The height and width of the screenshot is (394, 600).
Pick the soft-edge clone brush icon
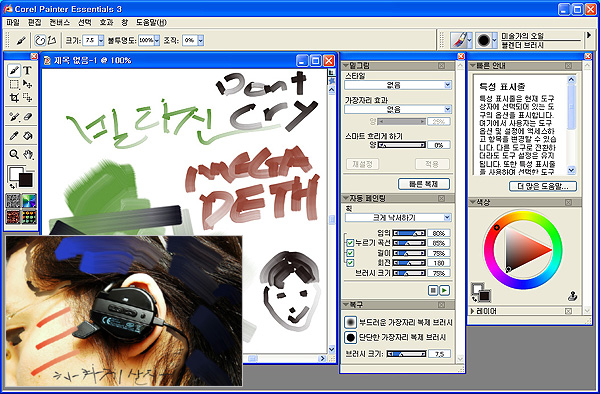(350, 322)
